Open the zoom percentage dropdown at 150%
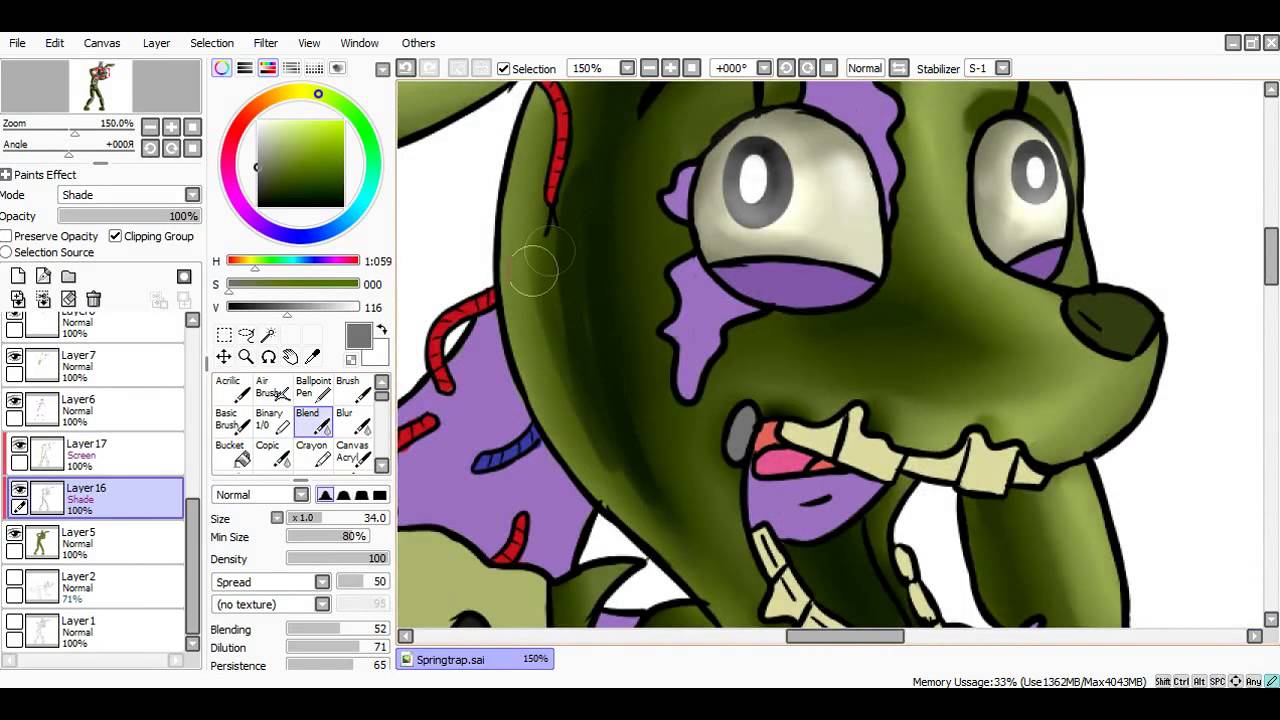Image resolution: width=1280 pixels, height=720 pixels. [x=627, y=68]
